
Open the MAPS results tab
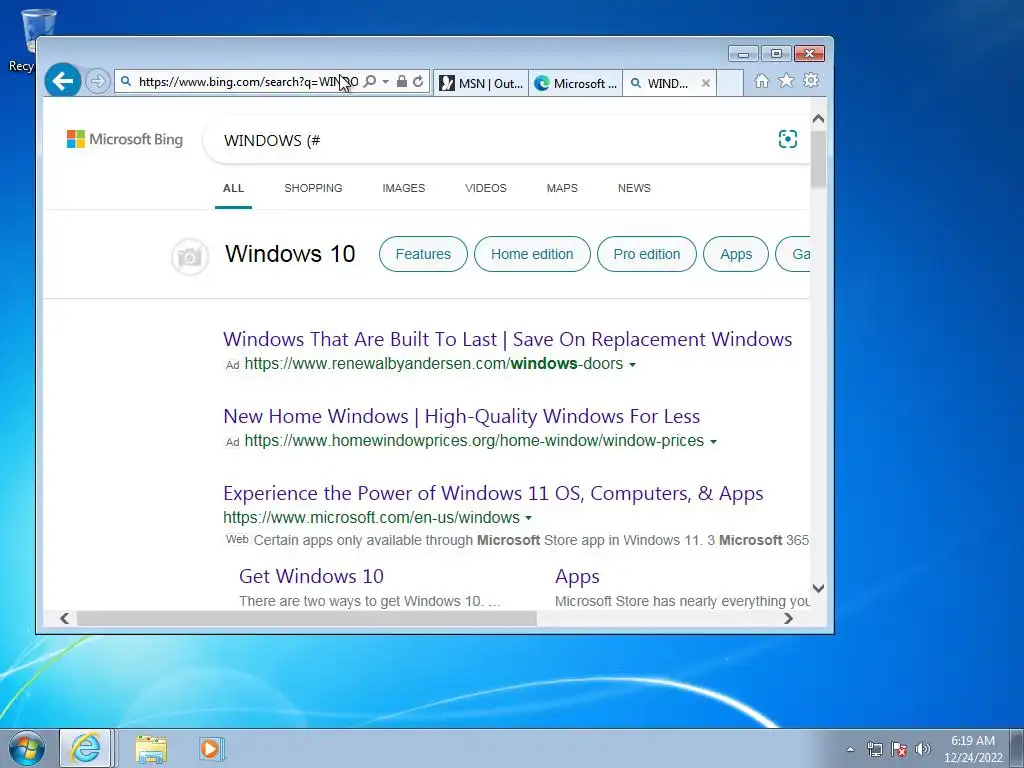pos(562,188)
